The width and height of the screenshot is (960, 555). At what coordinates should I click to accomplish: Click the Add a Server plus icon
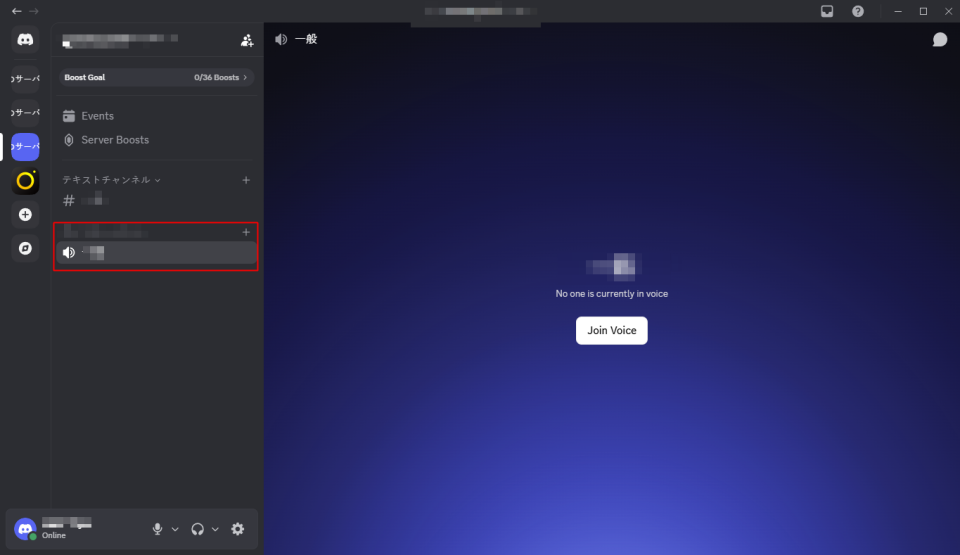click(25, 214)
